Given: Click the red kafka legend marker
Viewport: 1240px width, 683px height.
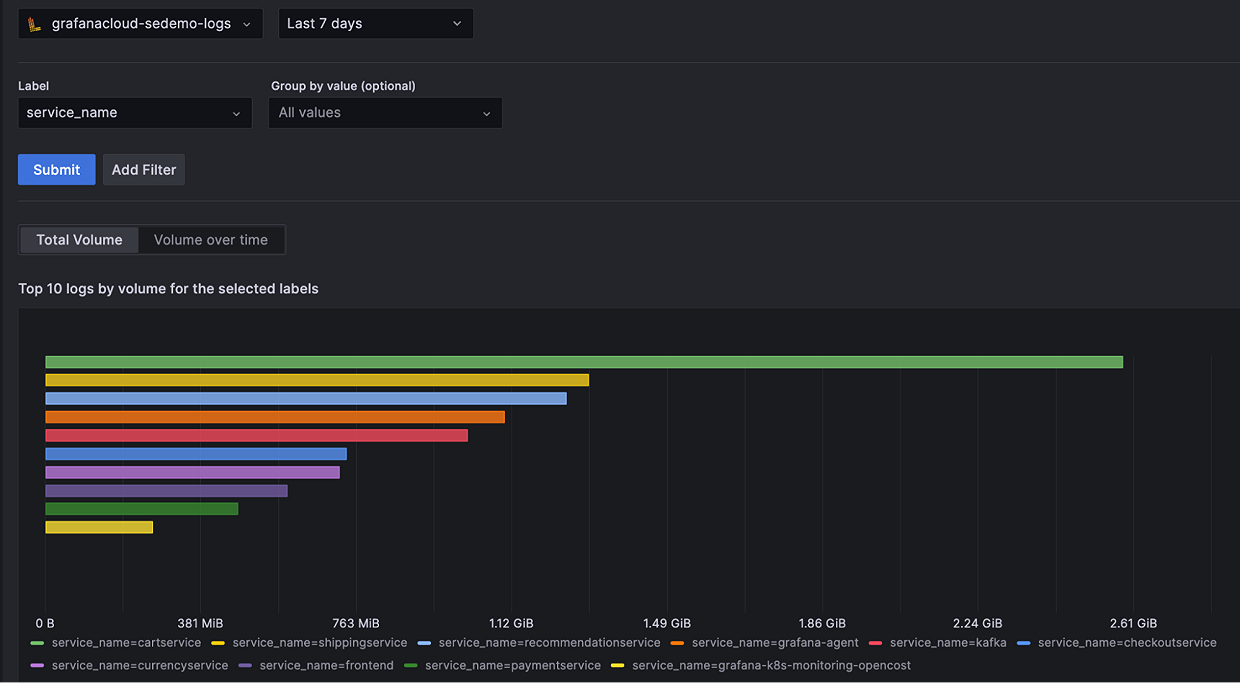Looking at the screenshot, I should coord(874,642).
